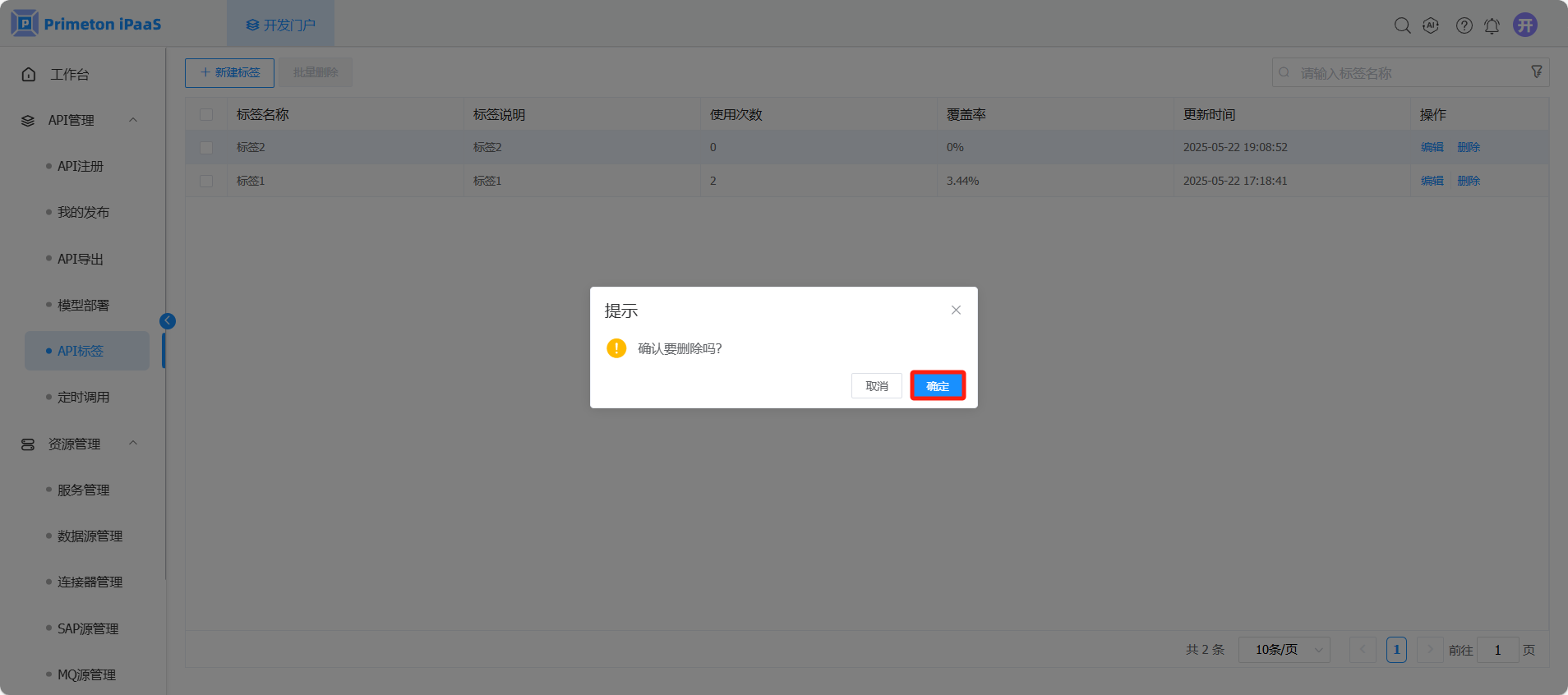Screen dimensions: 1568x695
Task: Check the box for row 标签1
Action: tap(206, 181)
